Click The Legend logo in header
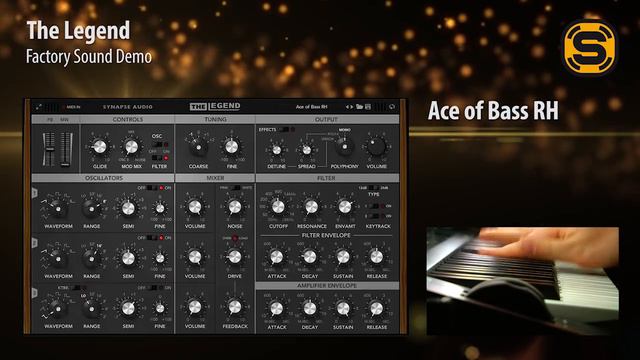This screenshot has width=640, height=360. pyautogui.click(x=215, y=107)
